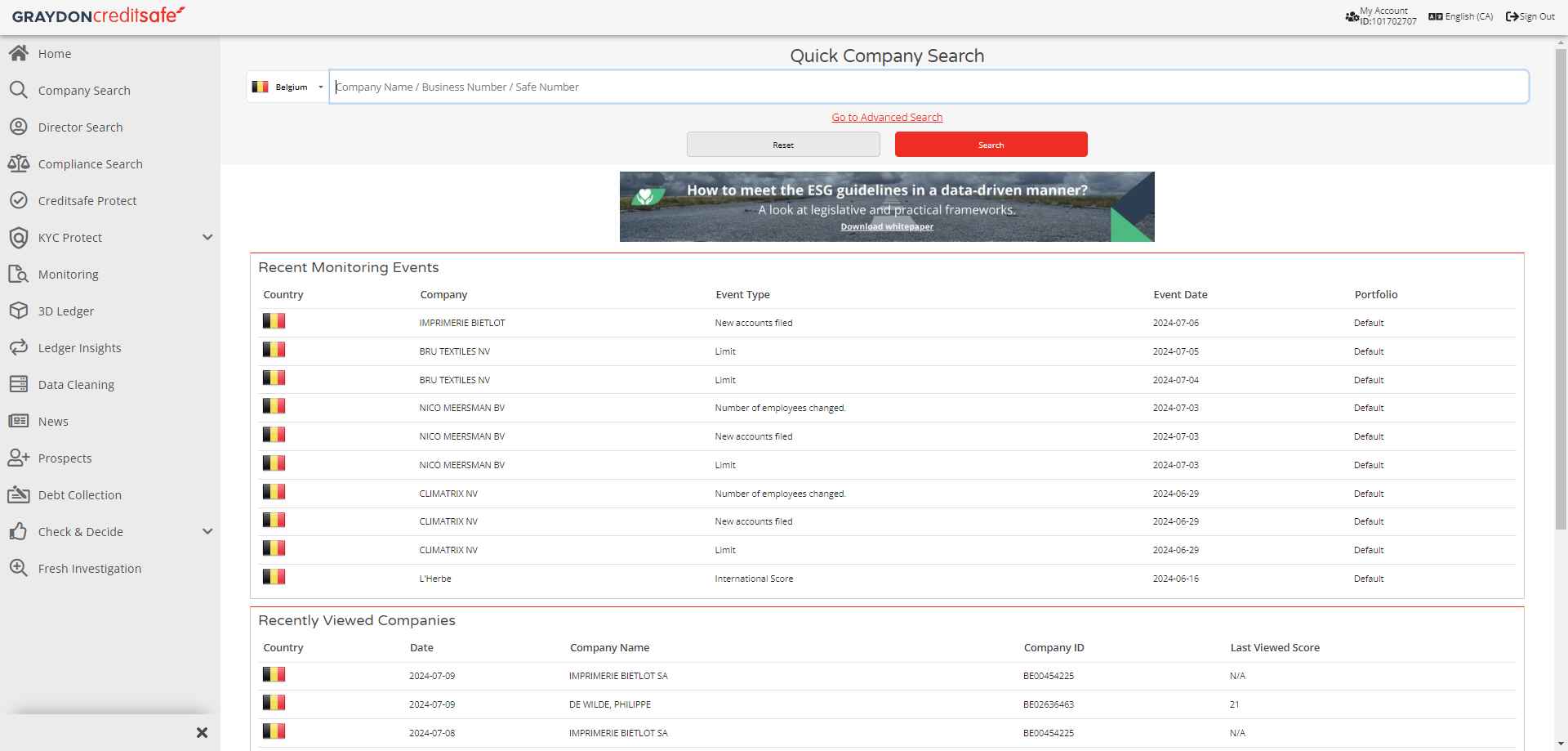Open NICO MEERSMAN BV Limit event
1568x751 pixels.
pyautogui.click(x=887, y=465)
